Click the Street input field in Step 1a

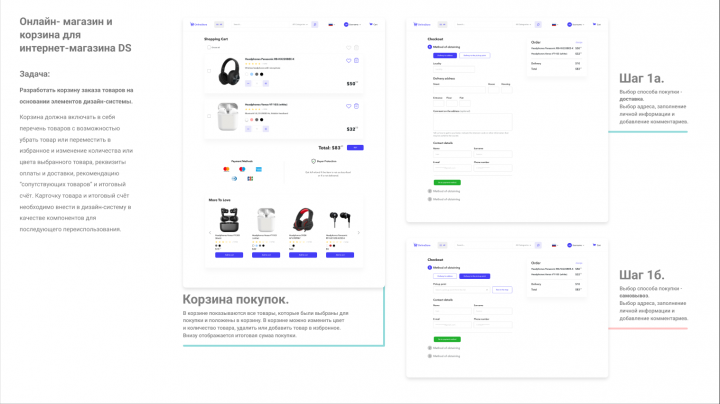click(x=459, y=90)
